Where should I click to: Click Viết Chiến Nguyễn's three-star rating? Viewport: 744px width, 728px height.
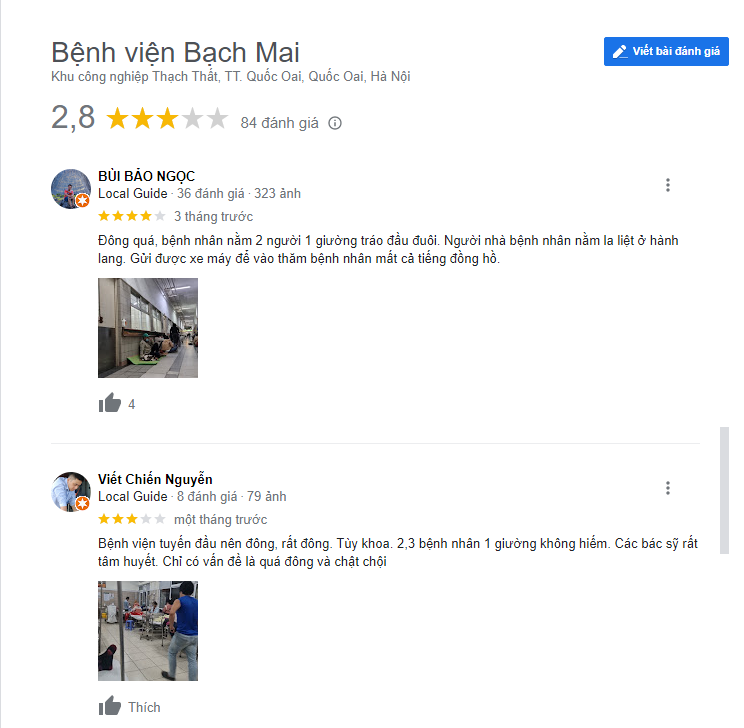click(x=131, y=519)
